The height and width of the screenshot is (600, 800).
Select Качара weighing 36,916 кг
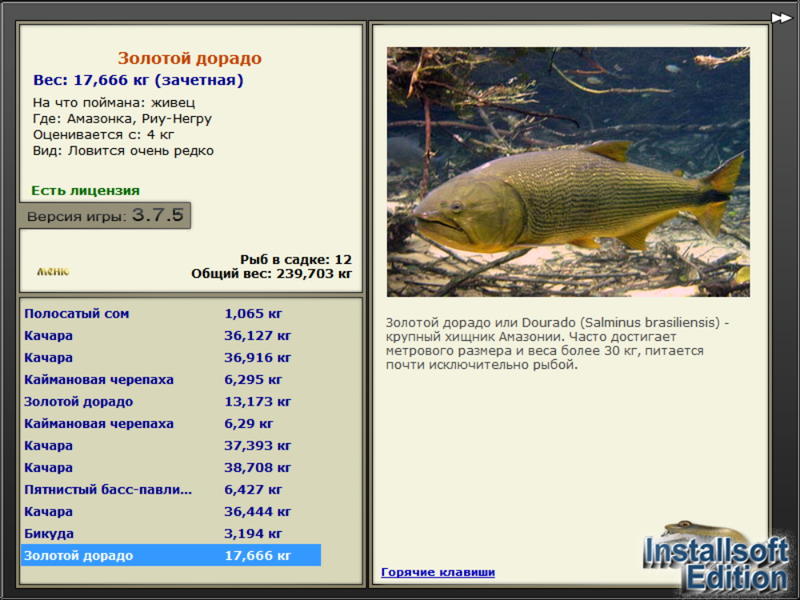pyautogui.click(x=171, y=358)
